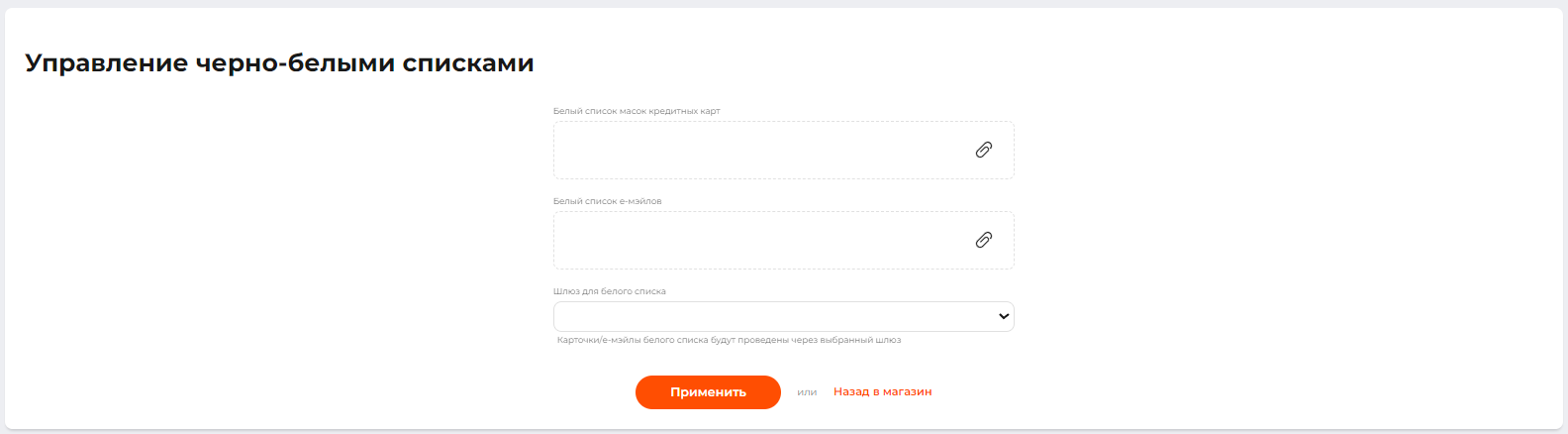
Task: Open the Шлюз для белого списка dropdown
Action: [783, 316]
